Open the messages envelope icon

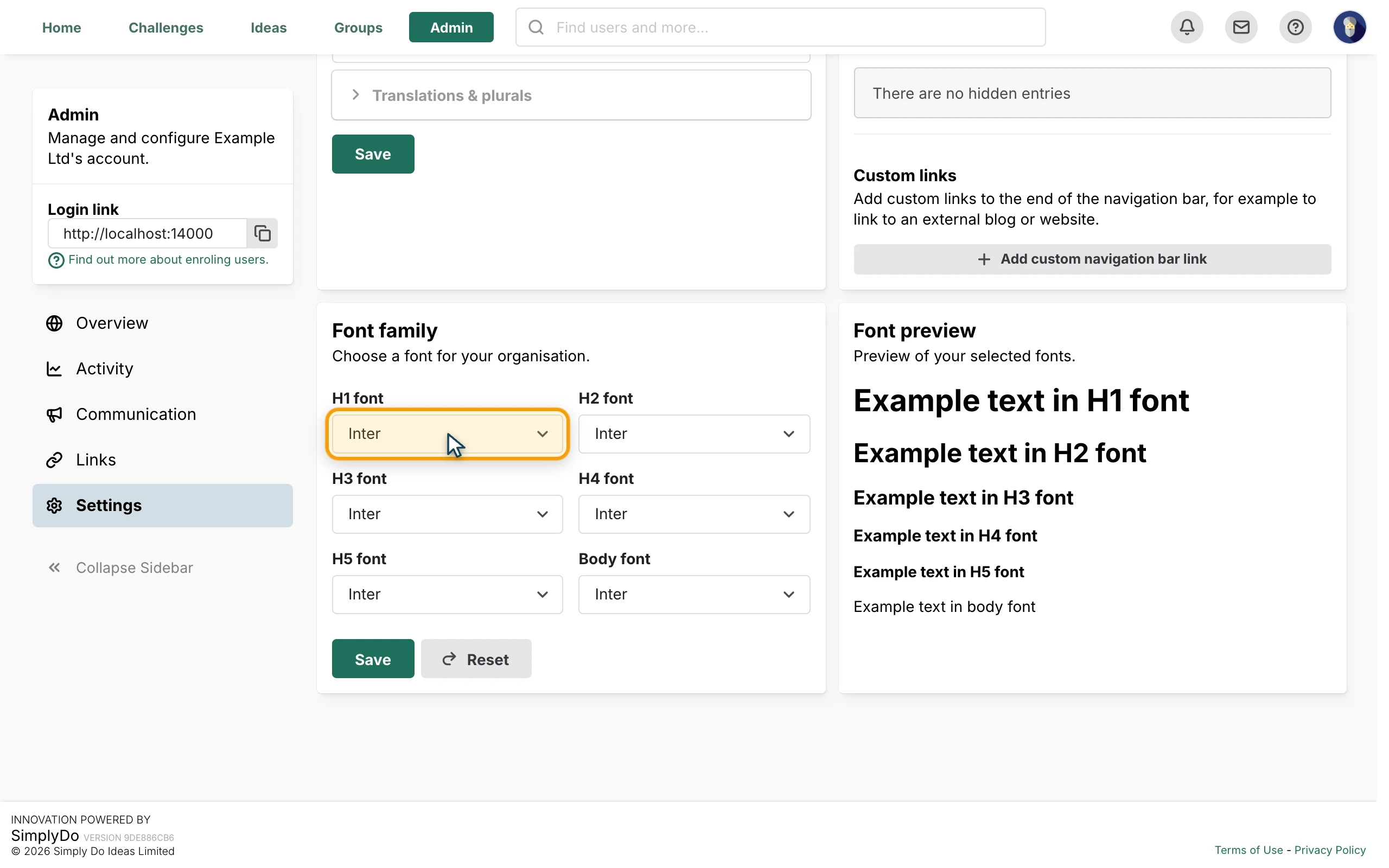(x=1241, y=27)
